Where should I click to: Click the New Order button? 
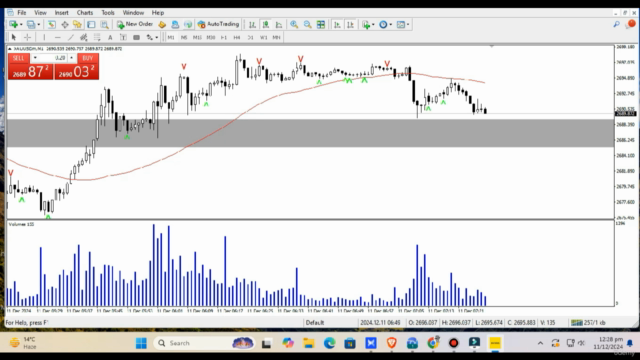click(x=135, y=24)
